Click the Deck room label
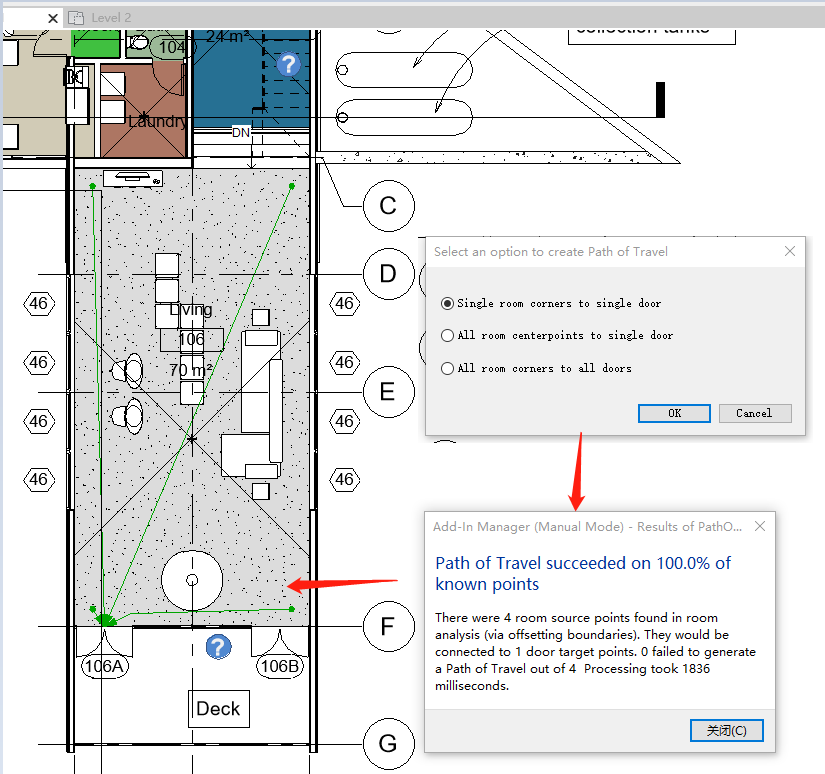The height and width of the screenshot is (774, 825). tap(218, 708)
